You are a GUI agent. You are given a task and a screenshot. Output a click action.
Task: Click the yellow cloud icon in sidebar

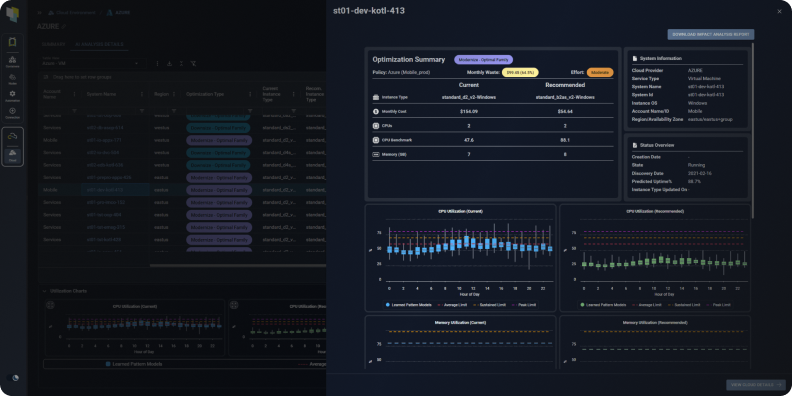tap(13, 136)
